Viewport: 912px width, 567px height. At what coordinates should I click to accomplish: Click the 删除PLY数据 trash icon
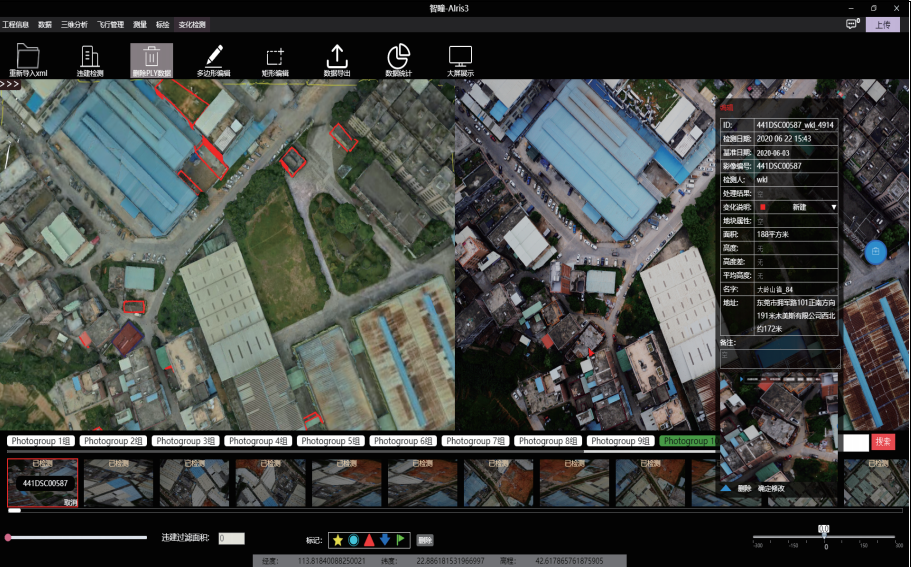(151, 56)
